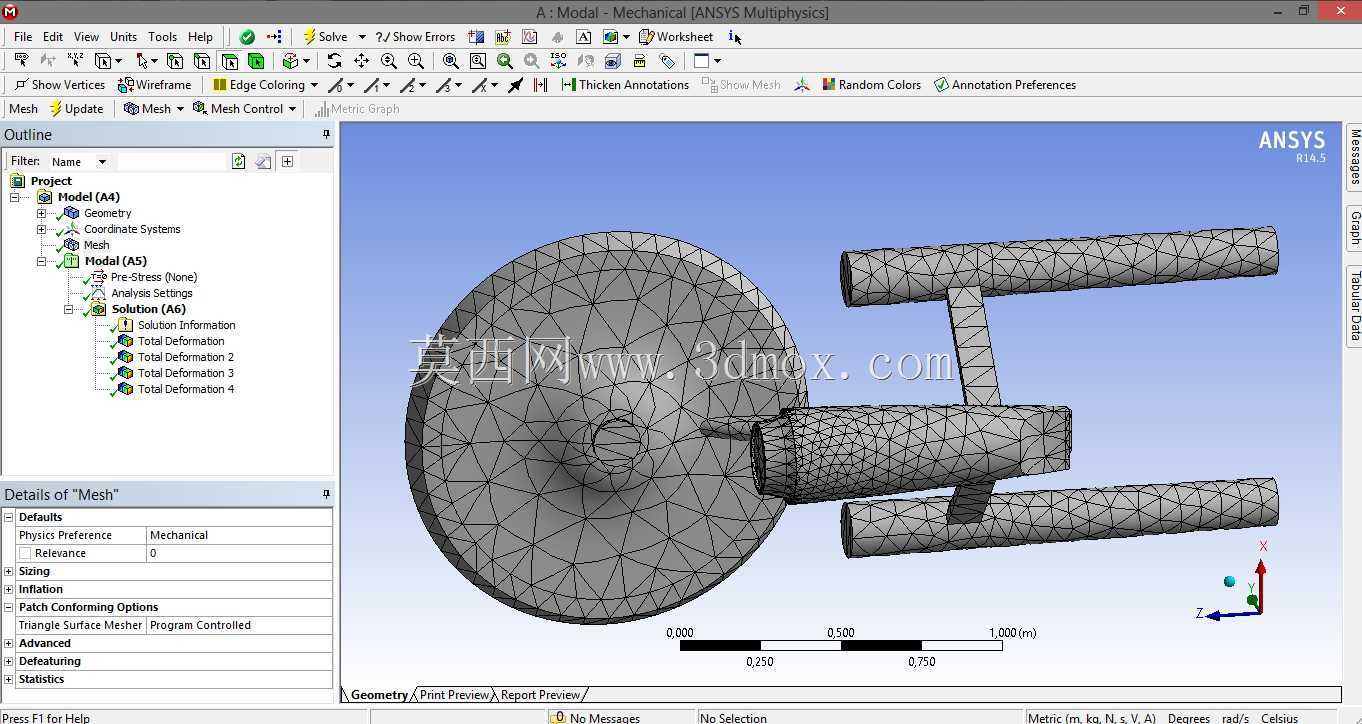Click the Outline filter text field
The width and height of the screenshot is (1362, 724).
tap(172, 161)
